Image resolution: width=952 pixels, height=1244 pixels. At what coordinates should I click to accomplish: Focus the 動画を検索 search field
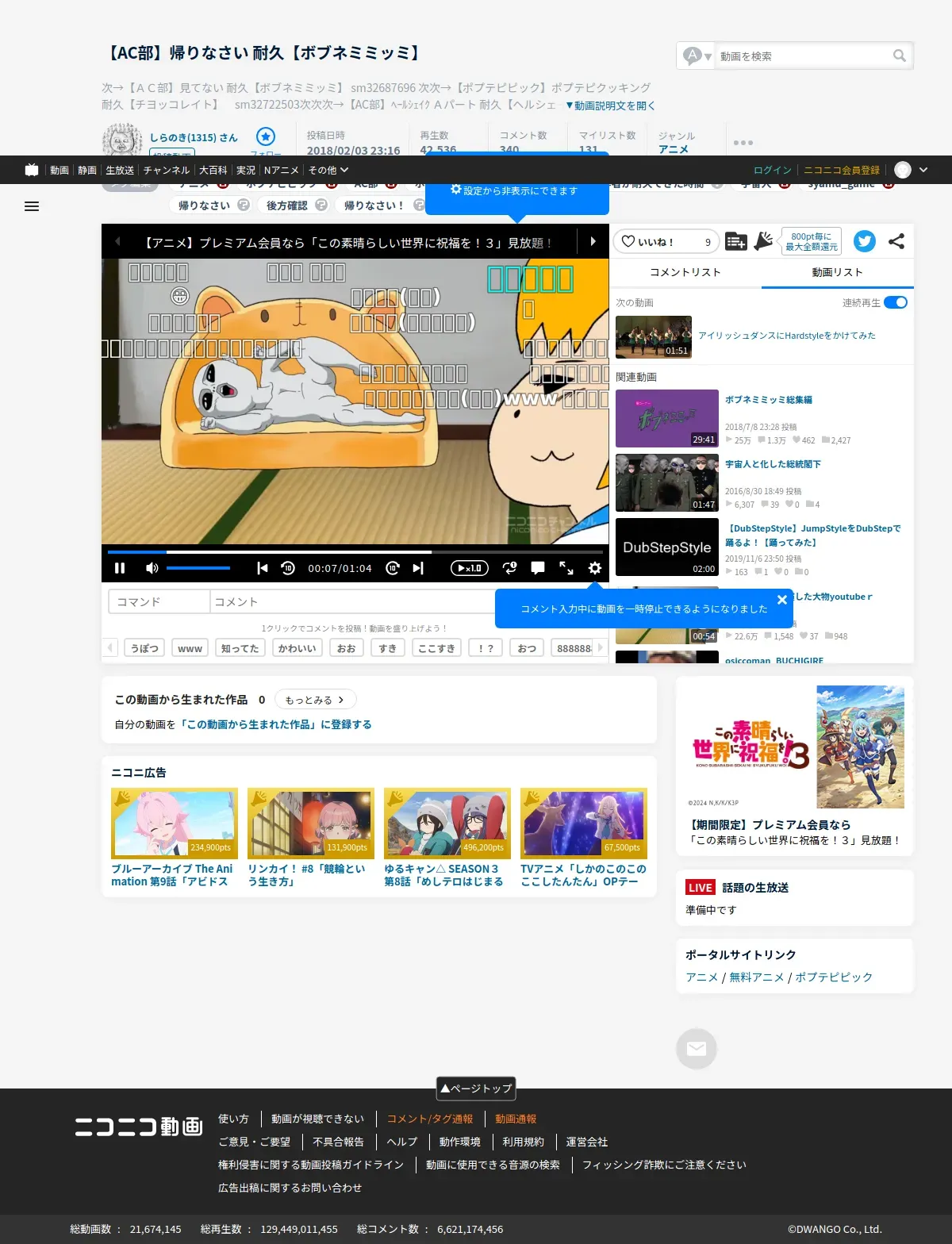coord(803,56)
